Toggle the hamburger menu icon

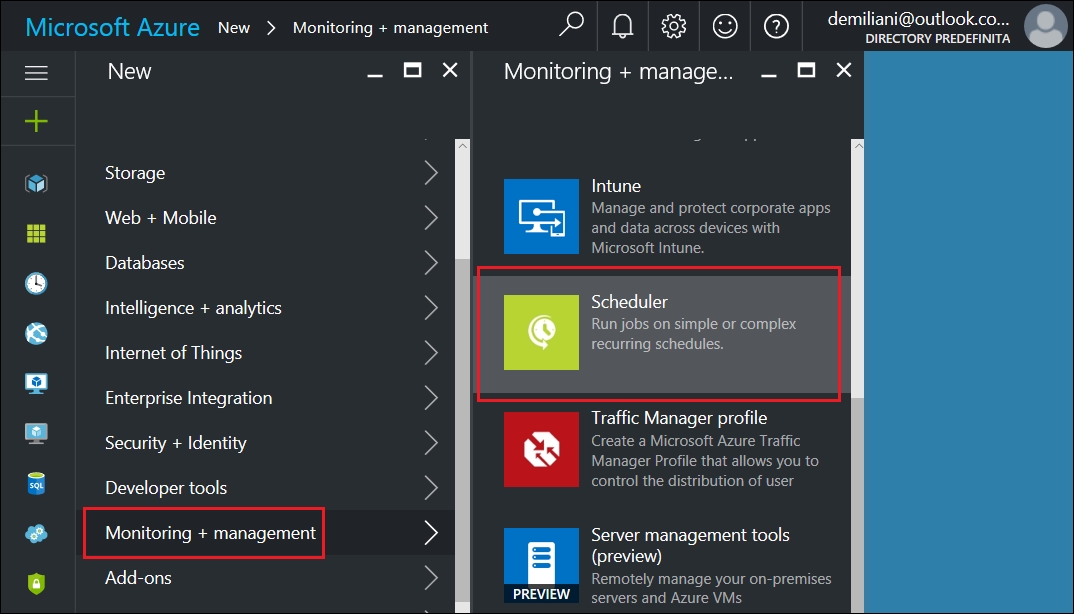[36, 73]
